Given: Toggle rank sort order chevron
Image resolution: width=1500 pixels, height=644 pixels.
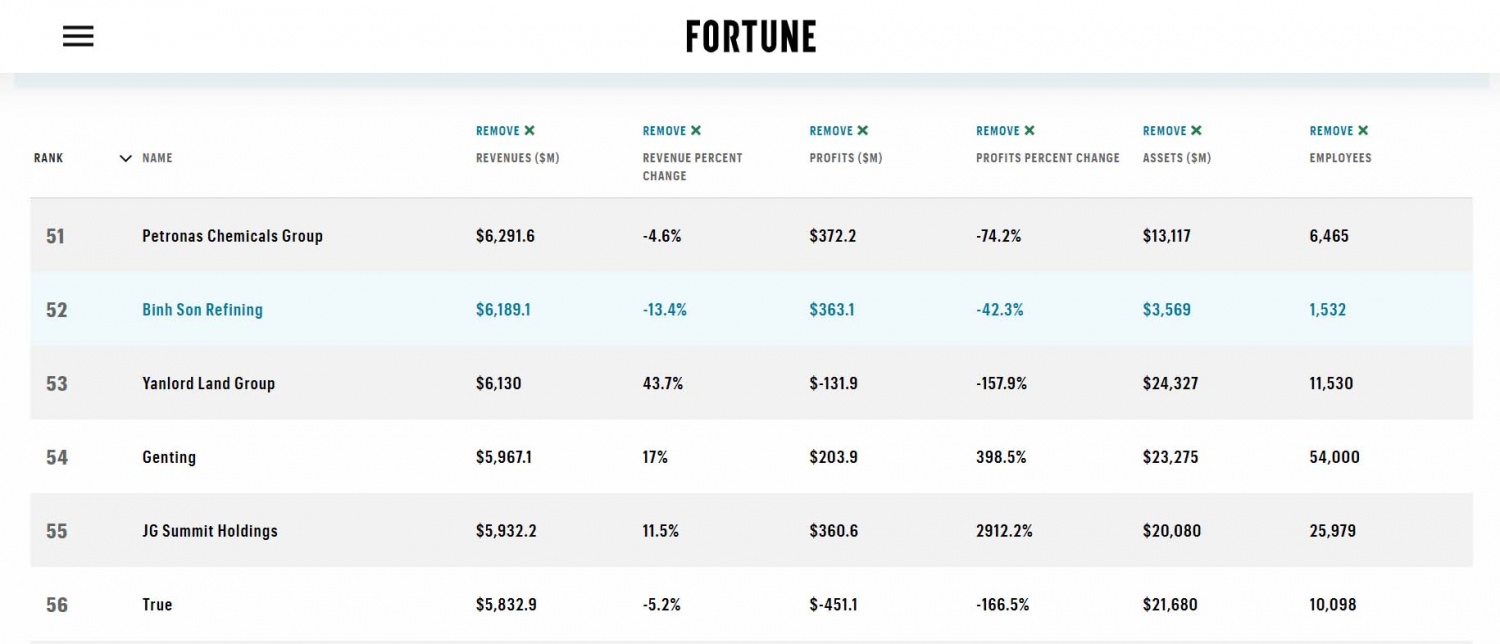Looking at the screenshot, I should click(126, 158).
